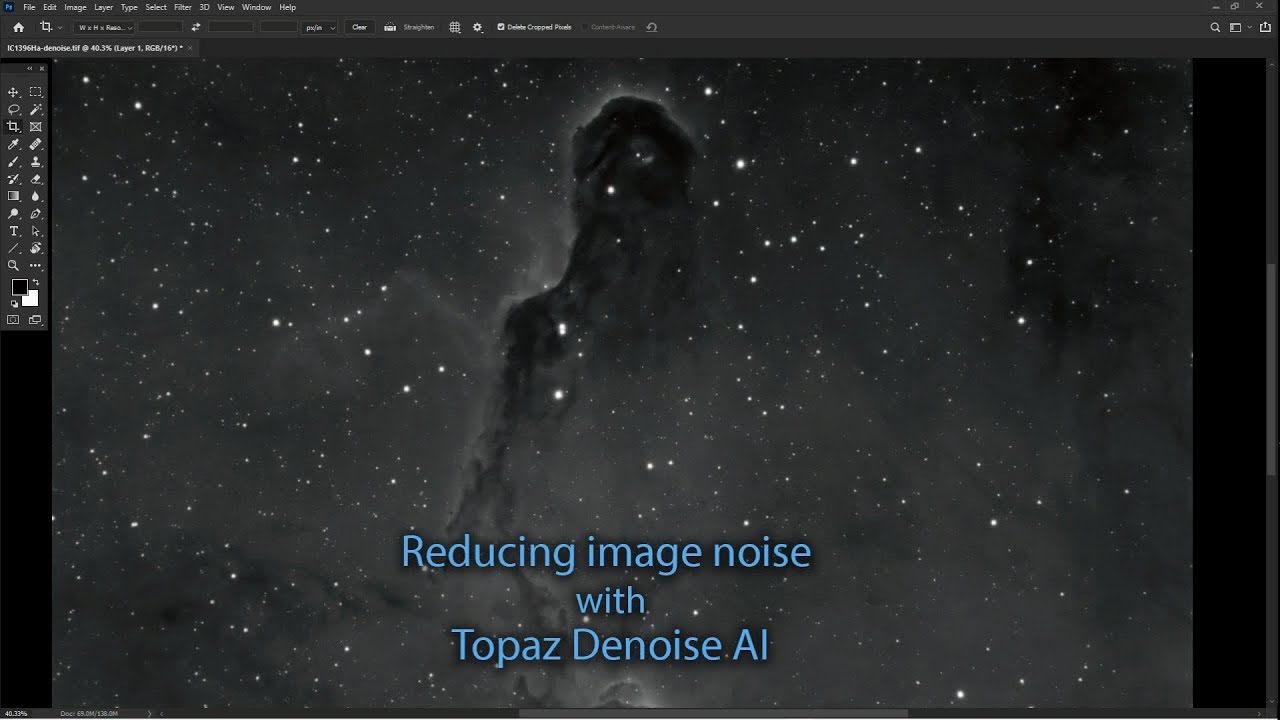The width and height of the screenshot is (1280, 720).
Task: Open the Select menu
Action: point(156,7)
